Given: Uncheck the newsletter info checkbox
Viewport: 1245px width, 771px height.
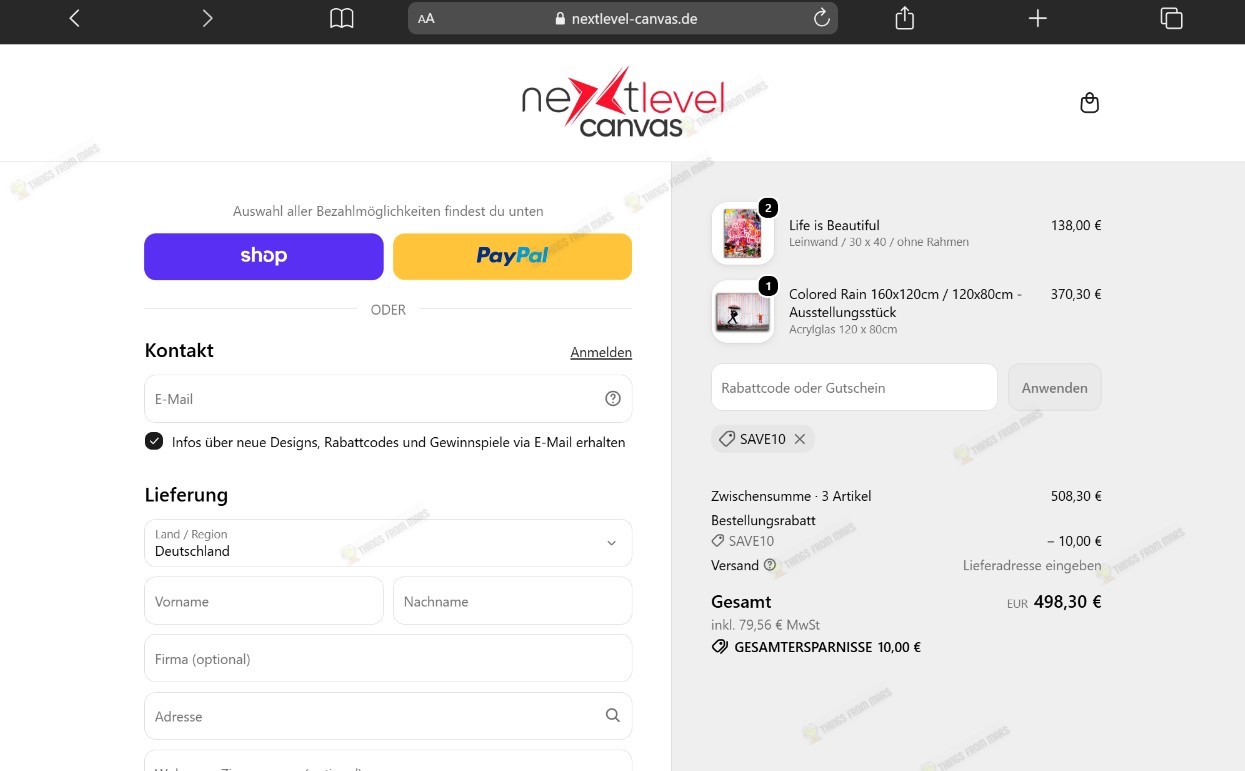Looking at the screenshot, I should pyautogui.click(x=154, y=441).
